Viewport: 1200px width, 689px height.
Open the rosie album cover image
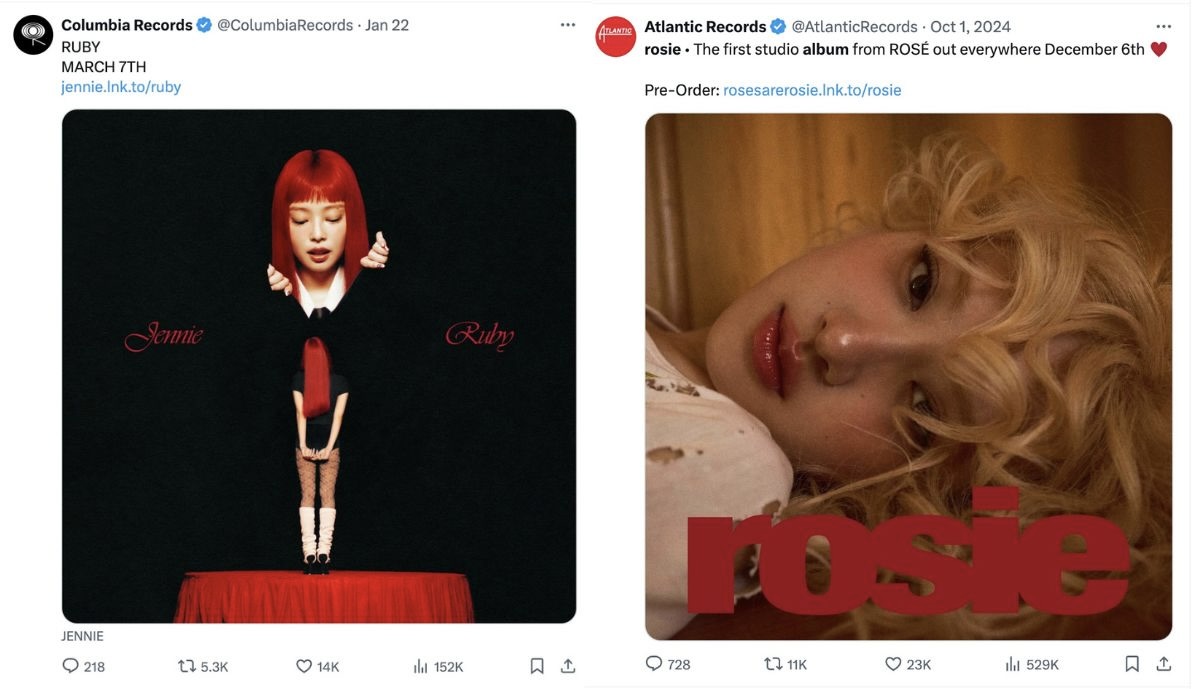[x=908, y=376]
